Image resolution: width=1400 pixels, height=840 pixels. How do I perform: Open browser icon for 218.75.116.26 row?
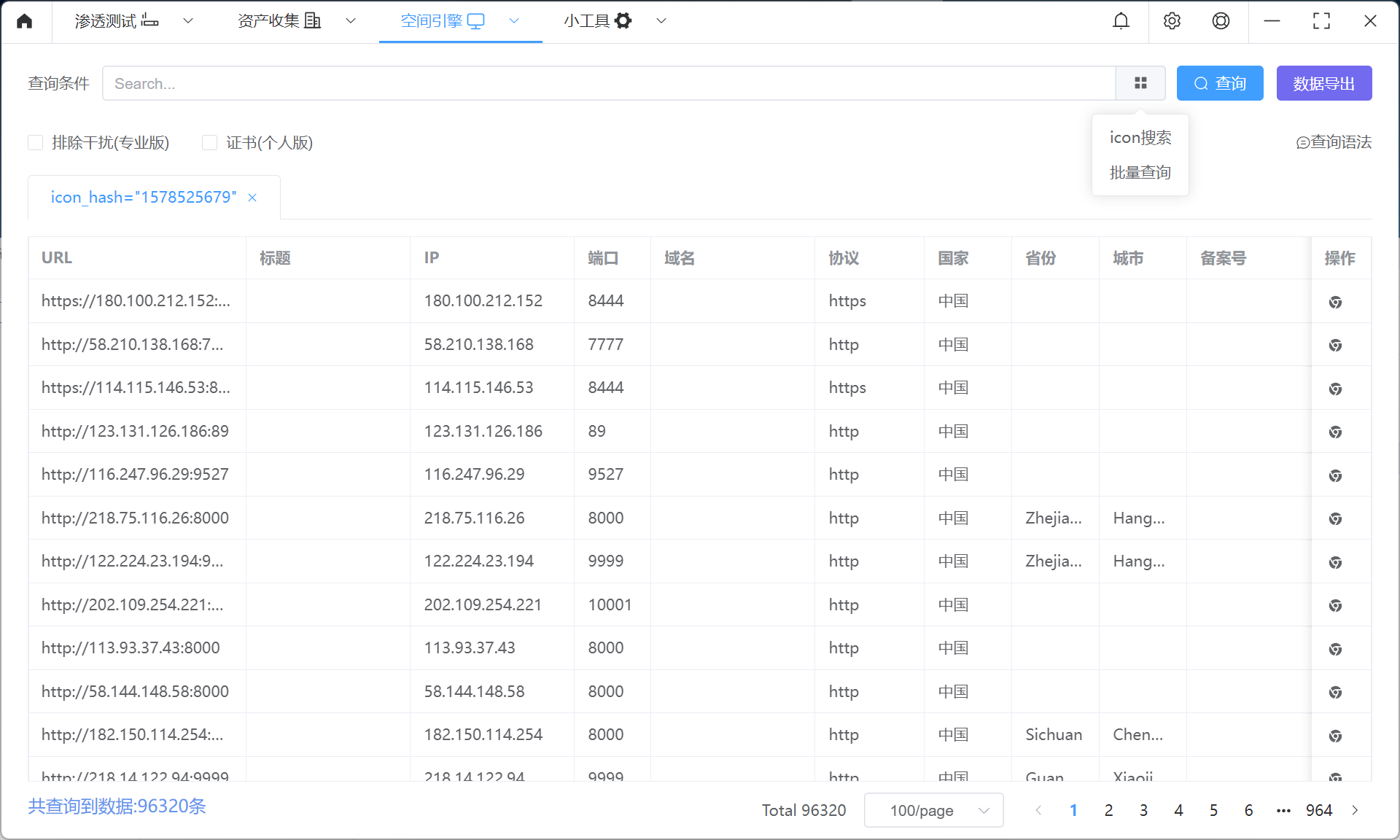pyautogui.click(x=1335, y=518)
